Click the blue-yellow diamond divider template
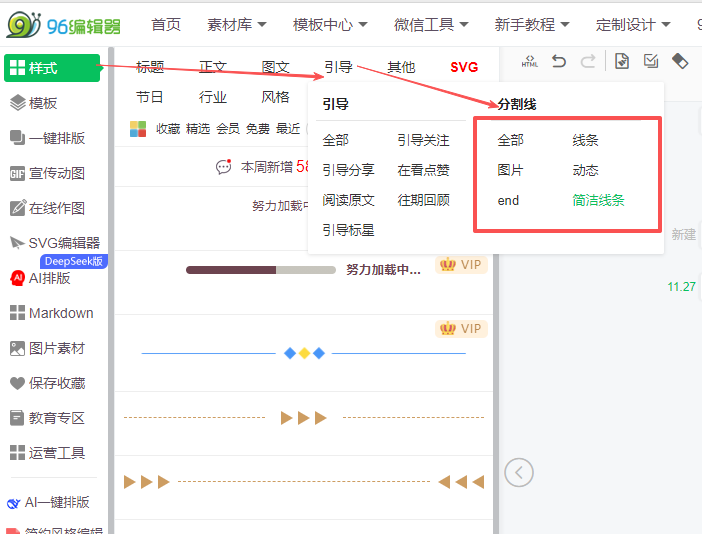Image resolution: width=702 pixels, height=534 pixels. click(304, 353)
